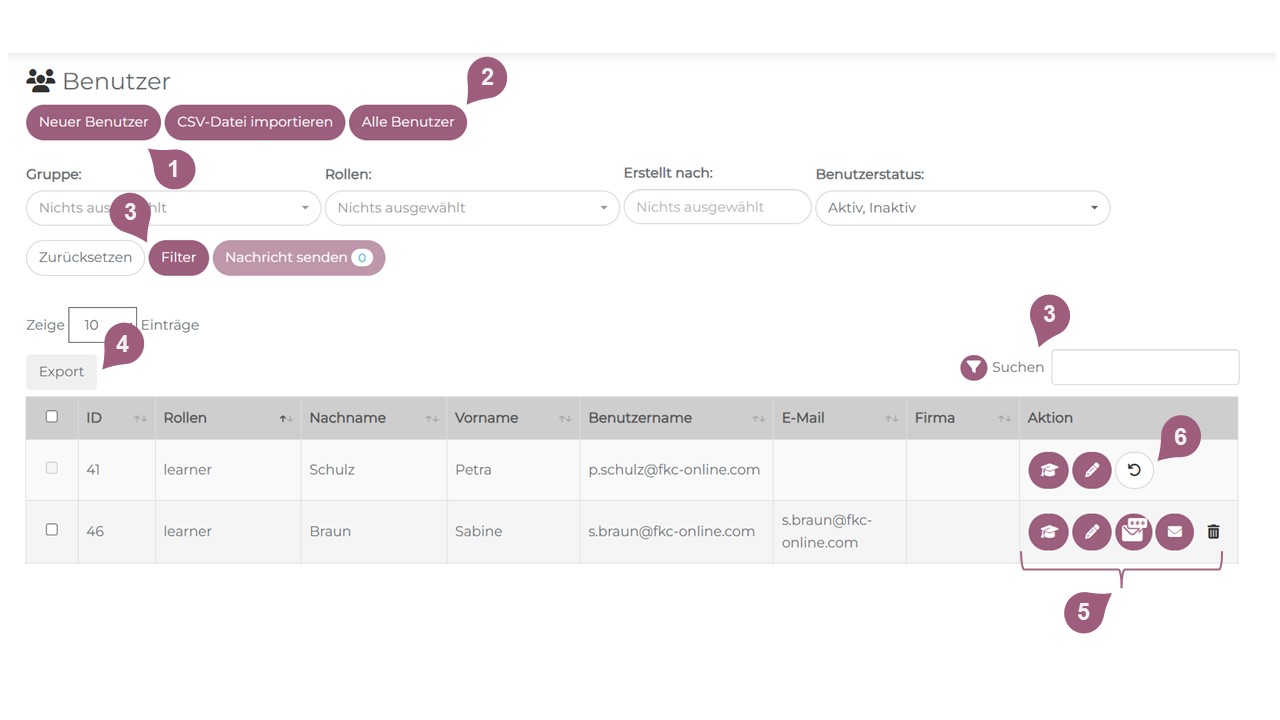Click the plain envelope icon for Braun
The image size is (1280, 720).
pyautogui.click(x=1174, y=532)
